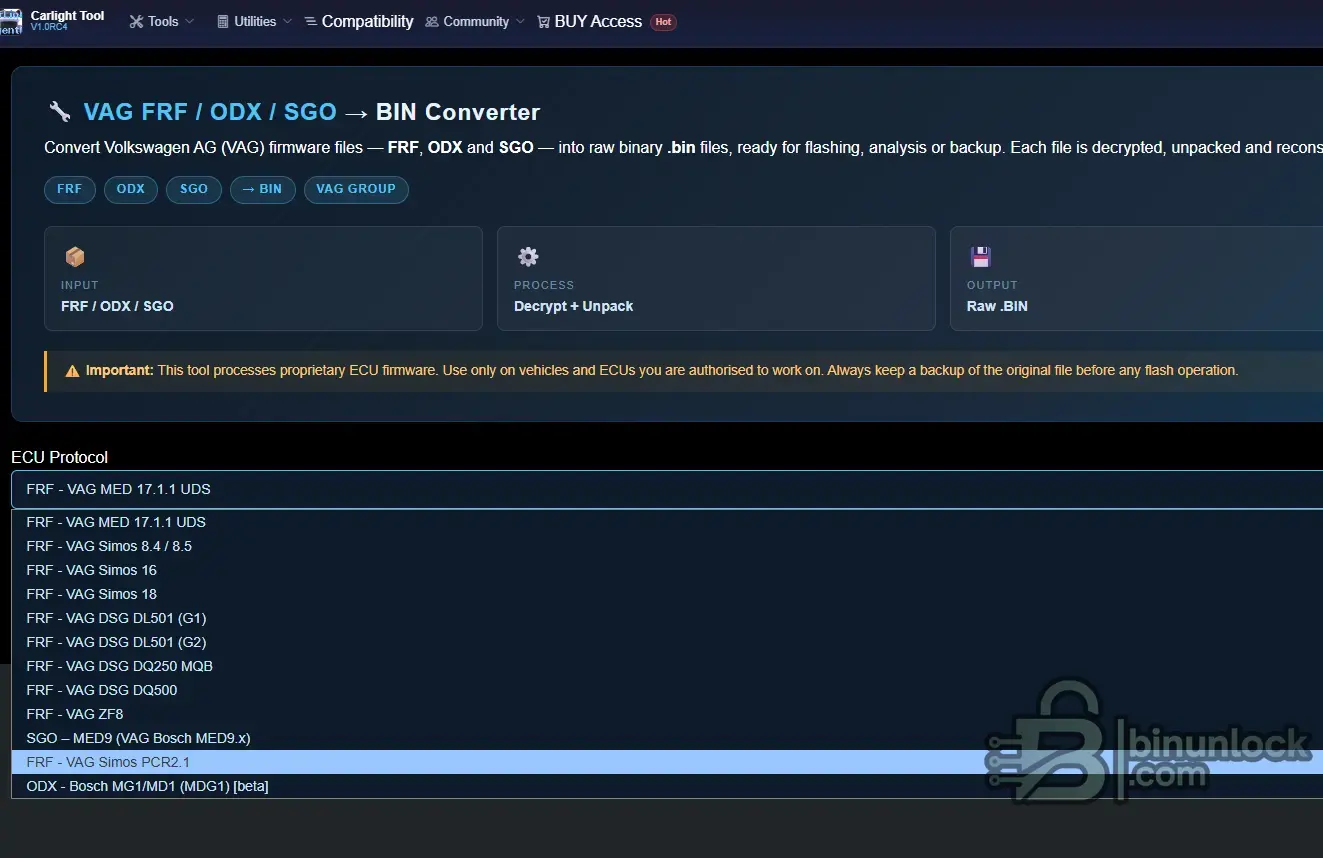Click the VAG FRF / ODX / SGO heading
Image resolution: width=1323 pixels, height=858 pixels.
click(x=210, y=112)
